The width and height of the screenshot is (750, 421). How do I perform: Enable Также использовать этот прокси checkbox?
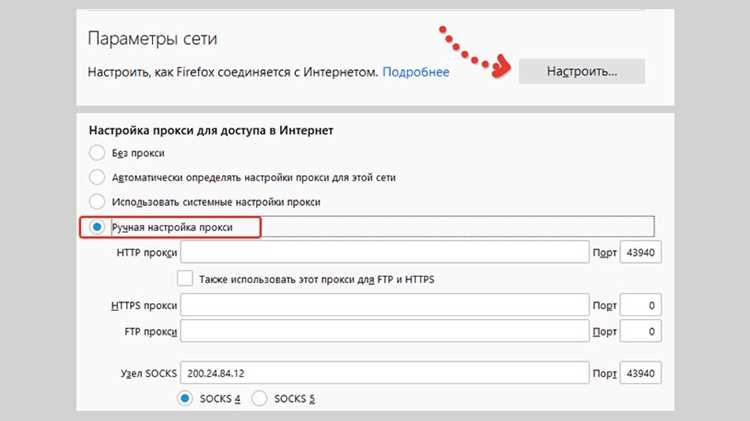(185, 278)
